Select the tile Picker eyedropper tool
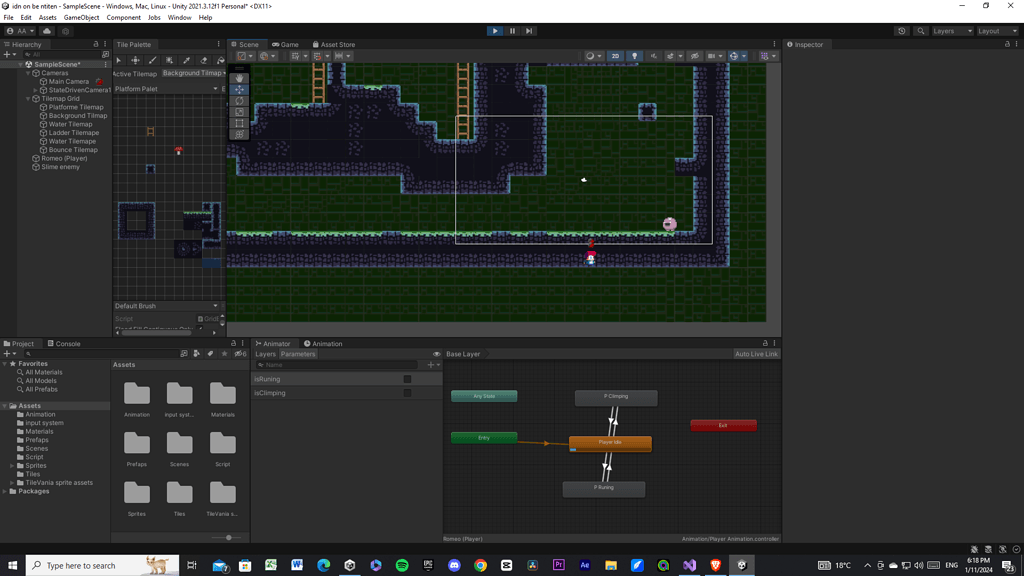The height and width of the screenshot is (576, 1024). [x=185, y=61]
